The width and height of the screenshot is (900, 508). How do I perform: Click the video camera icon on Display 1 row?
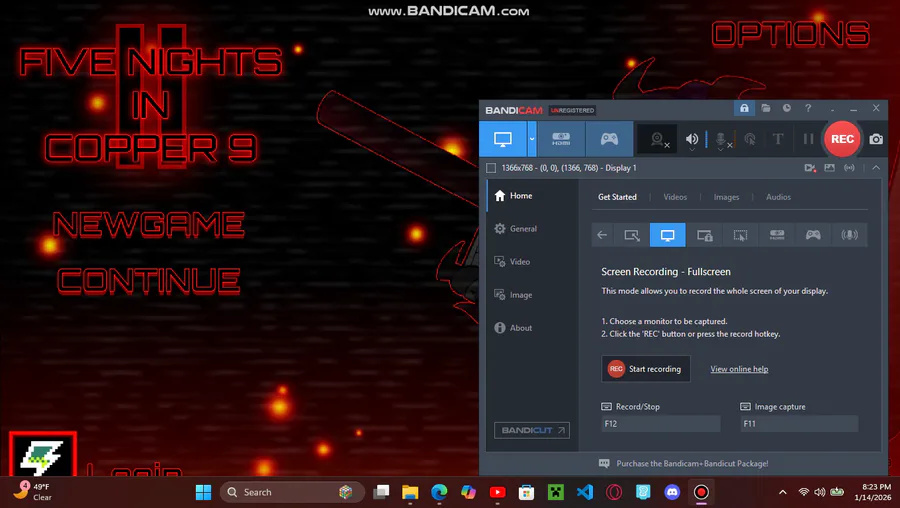click(x=810, y=168)
